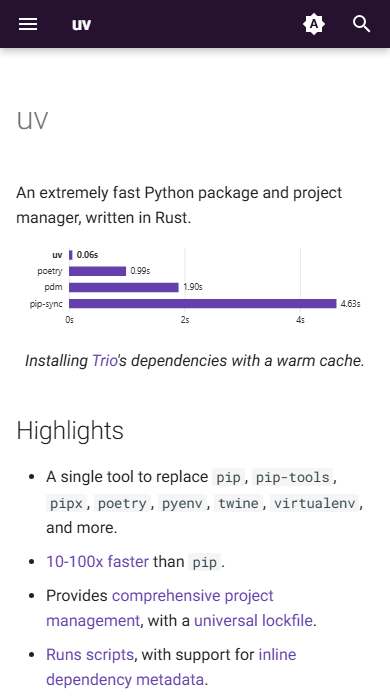Click the uv benchmark bar
Viewport: 390px width, 700px height.
click(71, 255)
